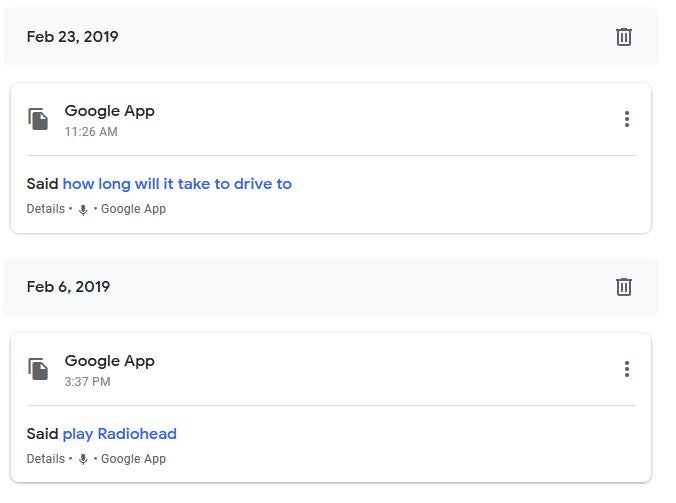676x503 pixels.
Task: Click the microphone icon under play Radiohead
Action: click(x=83, y=460)
